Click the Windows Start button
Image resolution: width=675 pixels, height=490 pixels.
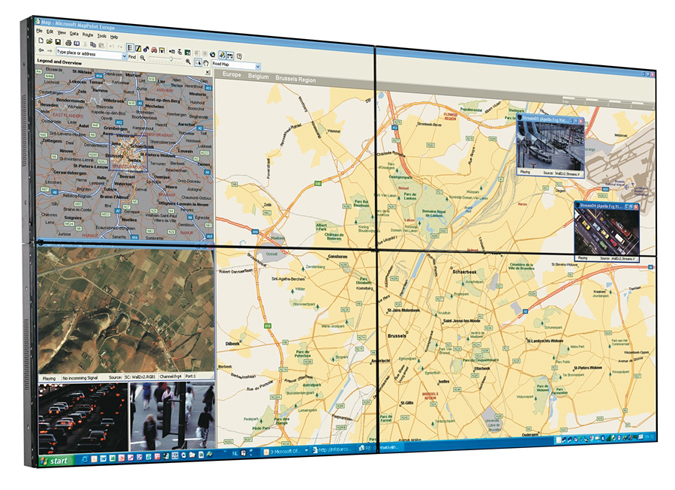(53, 461)
